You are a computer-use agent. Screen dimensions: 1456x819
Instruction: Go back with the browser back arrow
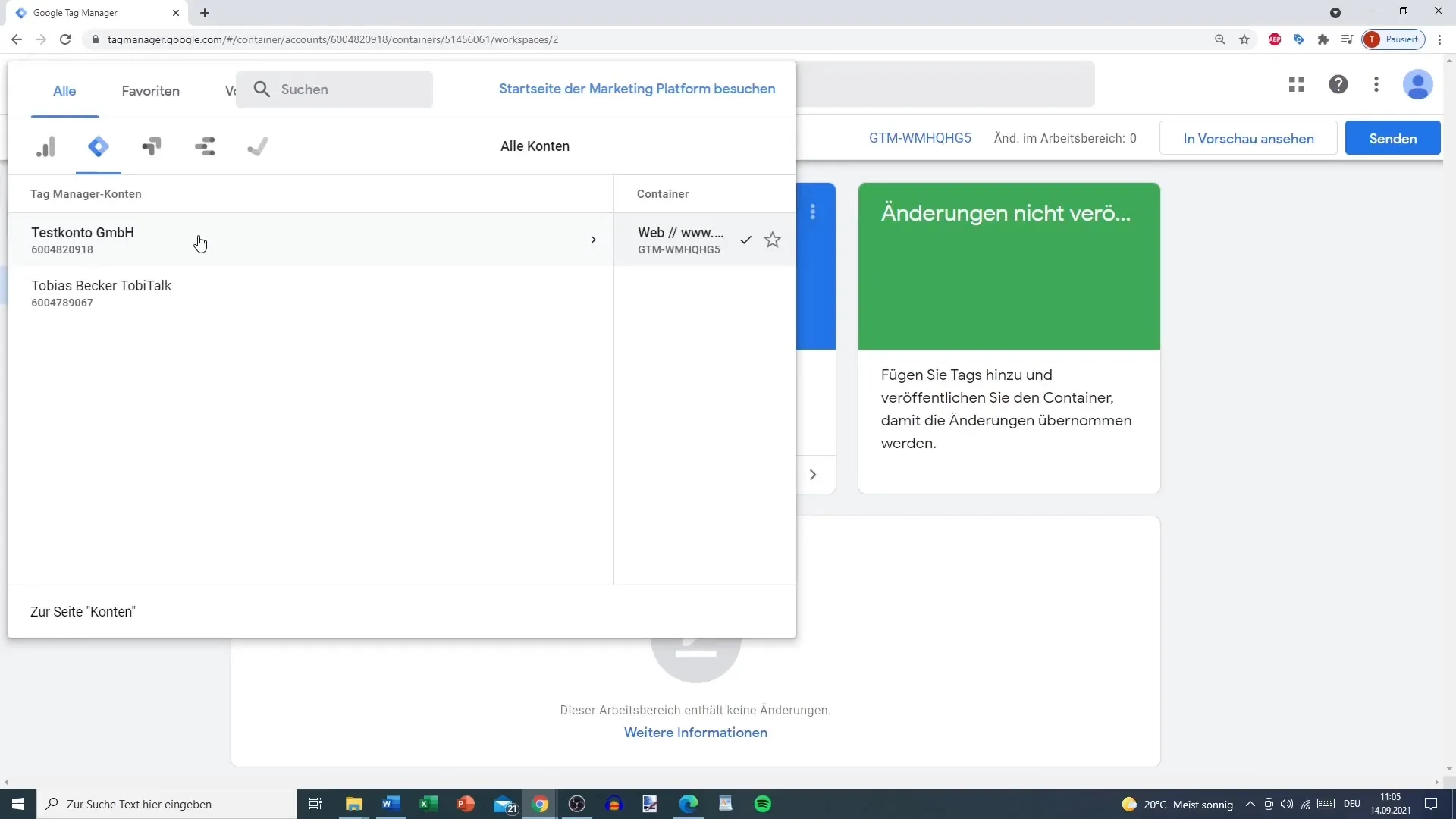(x=17, y=39)
